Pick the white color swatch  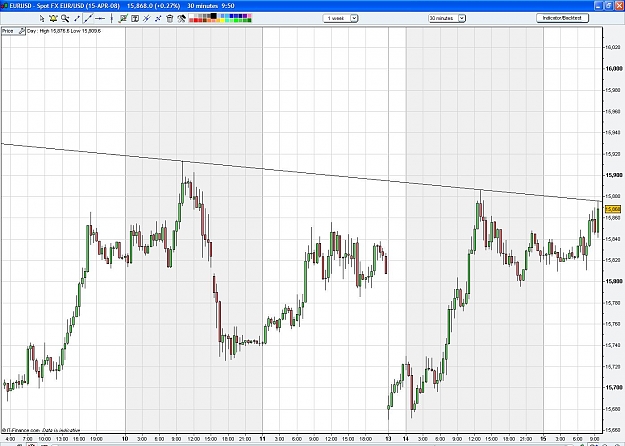(x=191, y=16)
